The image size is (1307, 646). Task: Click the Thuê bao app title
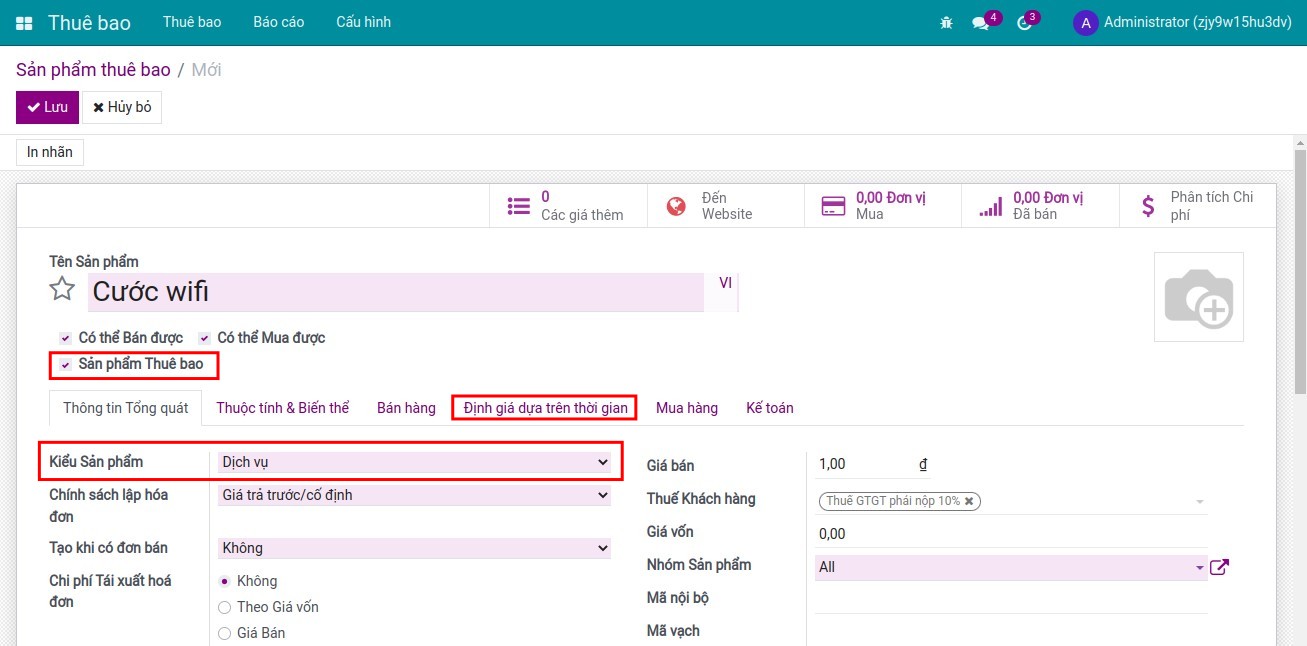(x=89, y=22)
